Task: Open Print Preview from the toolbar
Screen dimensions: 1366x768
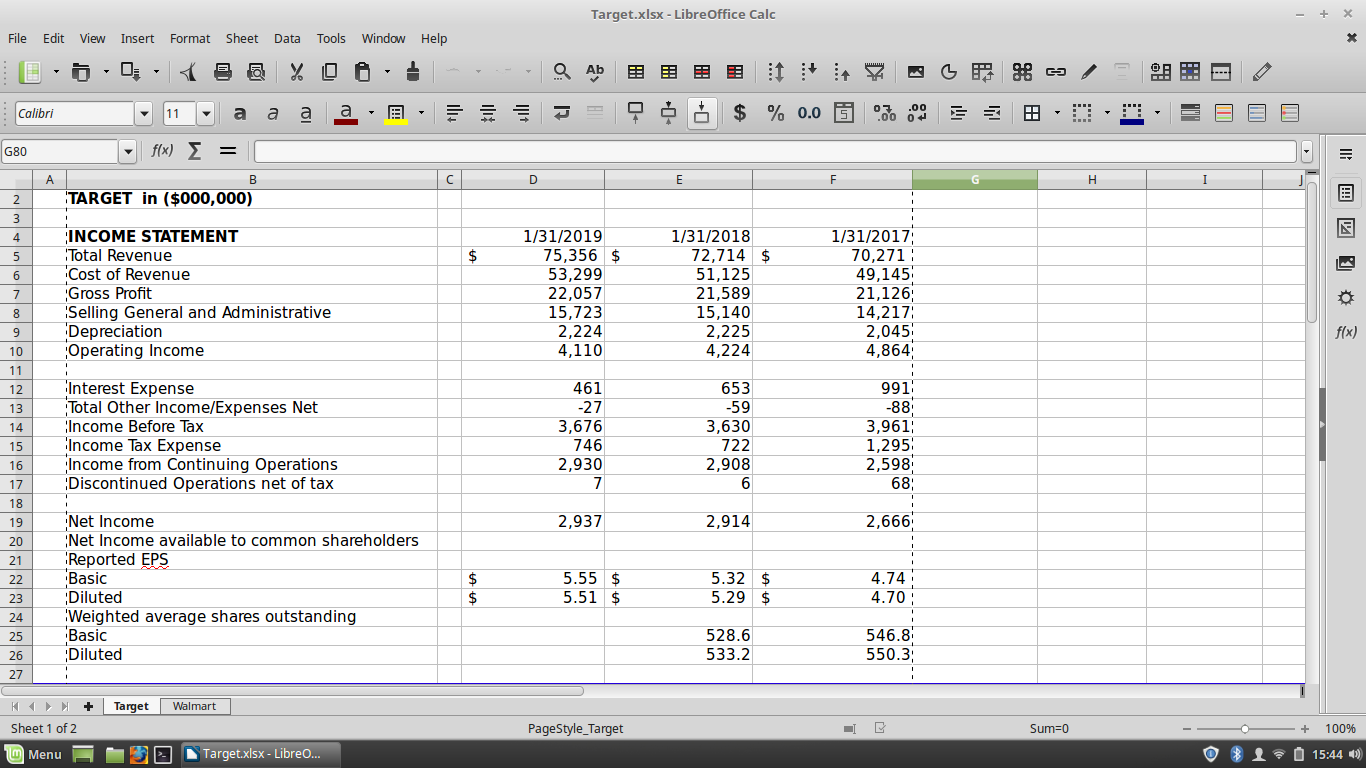Action: (256, 72)
